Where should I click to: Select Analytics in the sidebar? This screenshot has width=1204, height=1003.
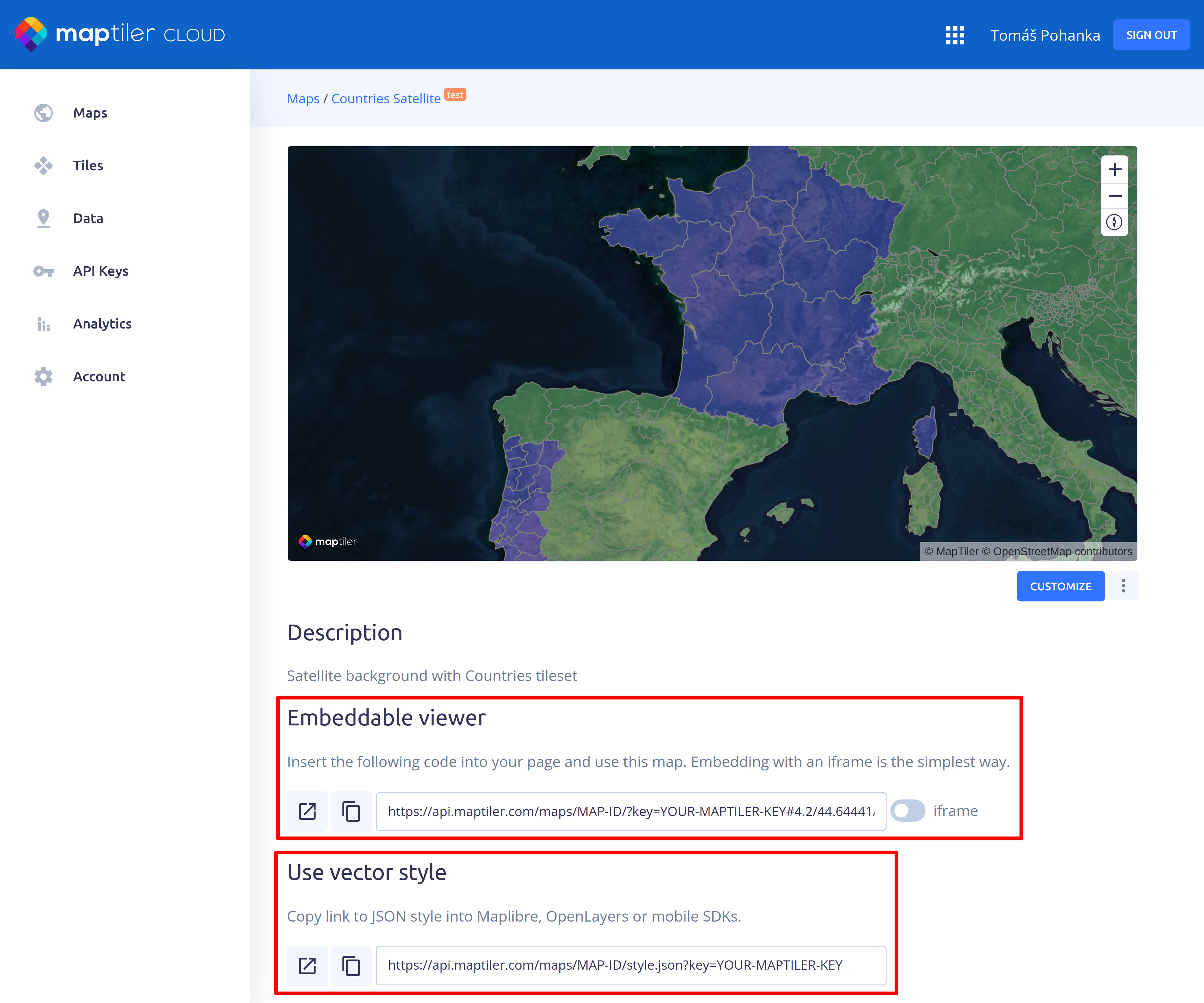point(102,324)
